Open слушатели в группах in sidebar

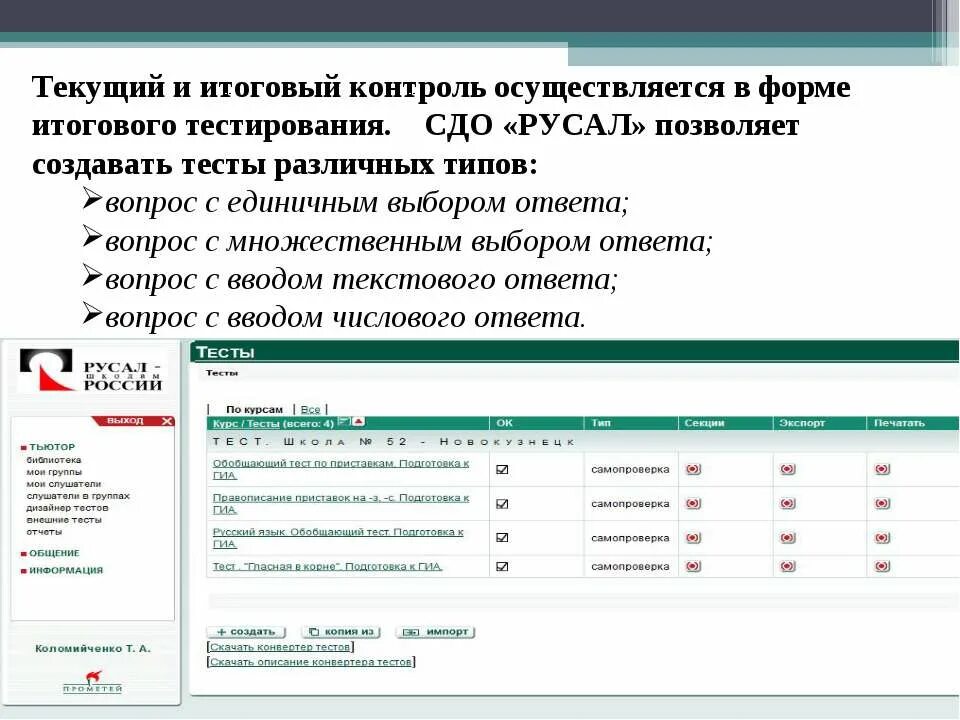click(x=78, y=496)
